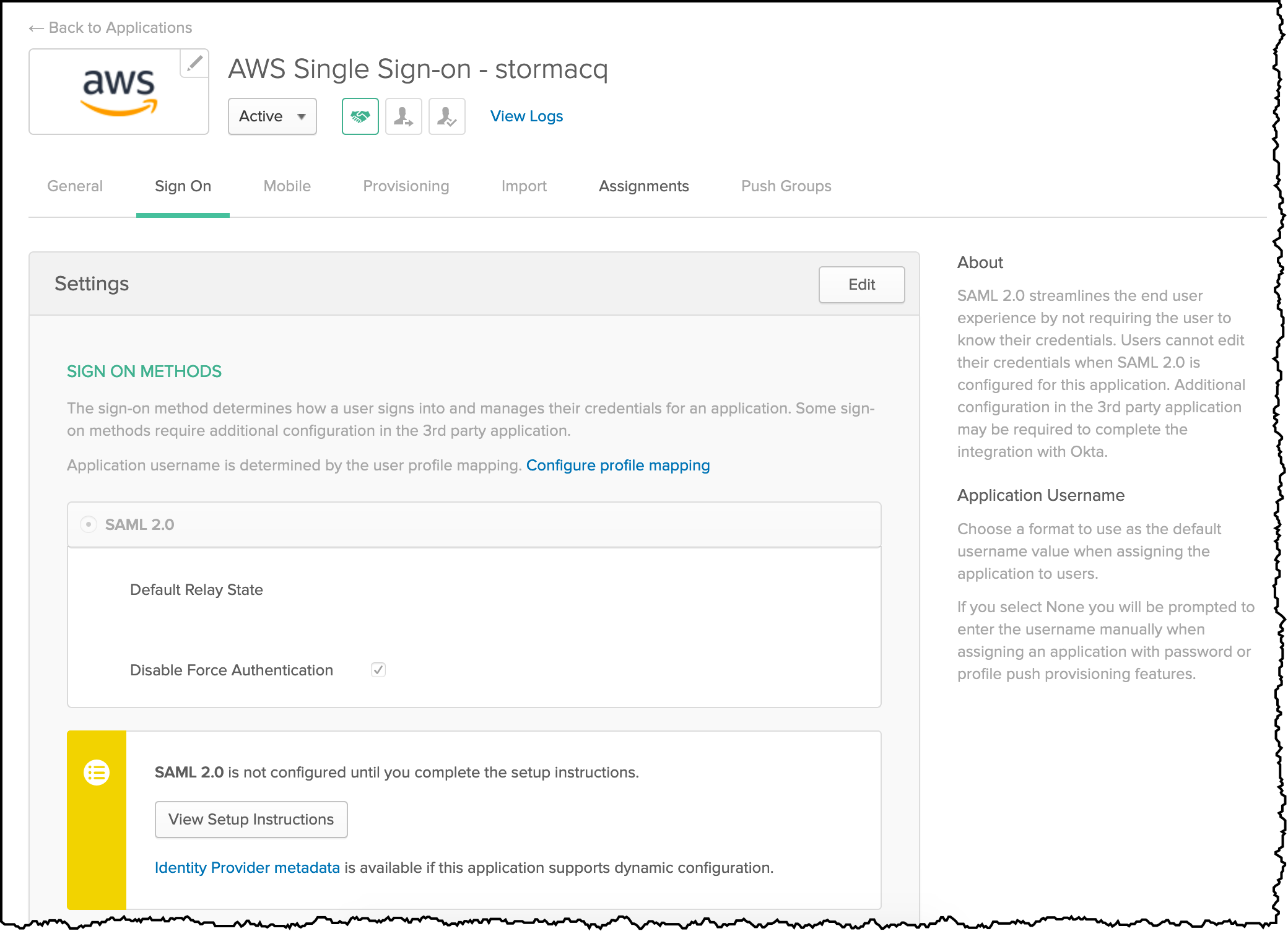Select the SAML 2.0 radio button
The height and width of the screenshot is (931, 1288).
(88, 524)
